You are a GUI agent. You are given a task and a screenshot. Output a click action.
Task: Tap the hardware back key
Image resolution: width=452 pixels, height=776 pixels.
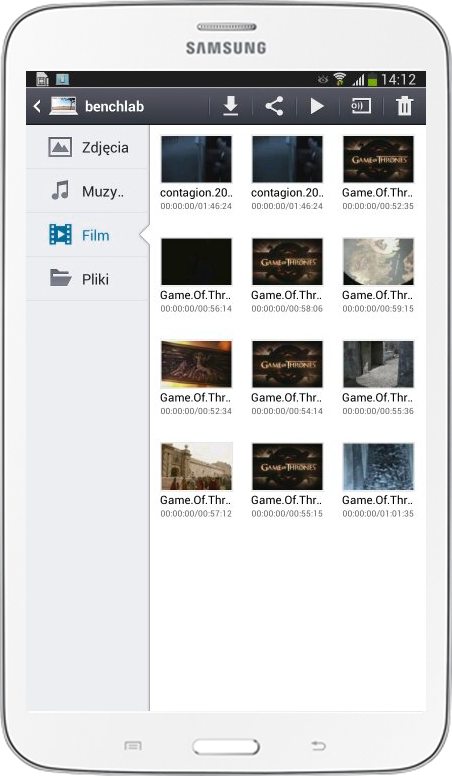(318, 745)
